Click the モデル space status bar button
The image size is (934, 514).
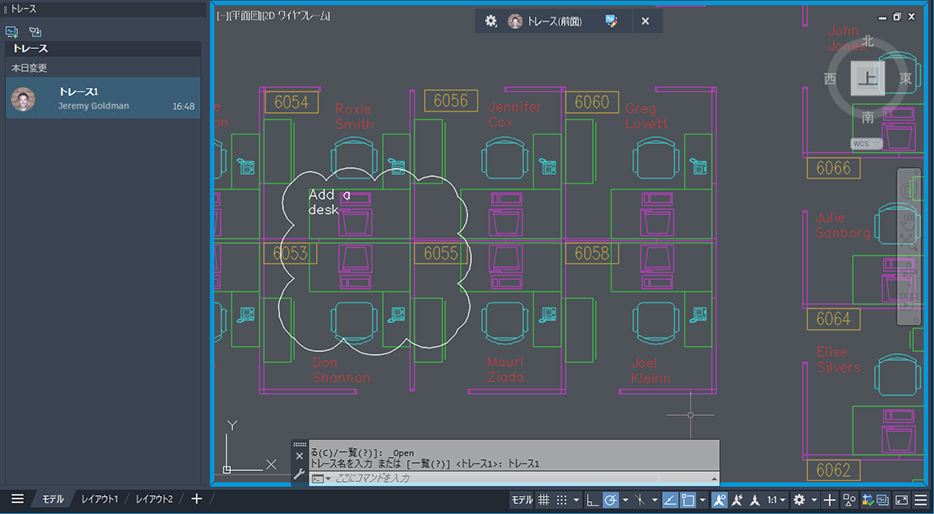[x=522, y=500]
